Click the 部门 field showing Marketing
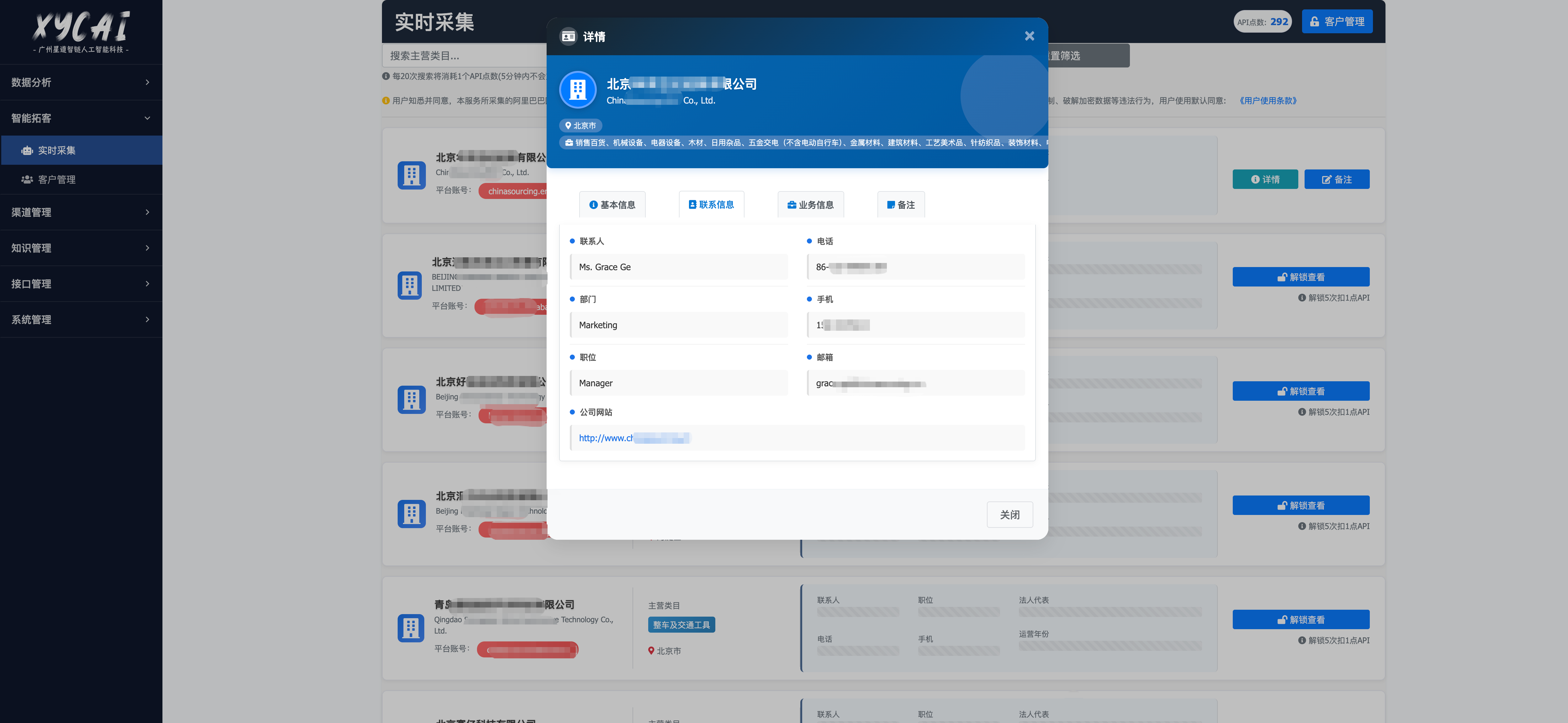Viewport: 1568px width, 723px height. click(679, 325)
